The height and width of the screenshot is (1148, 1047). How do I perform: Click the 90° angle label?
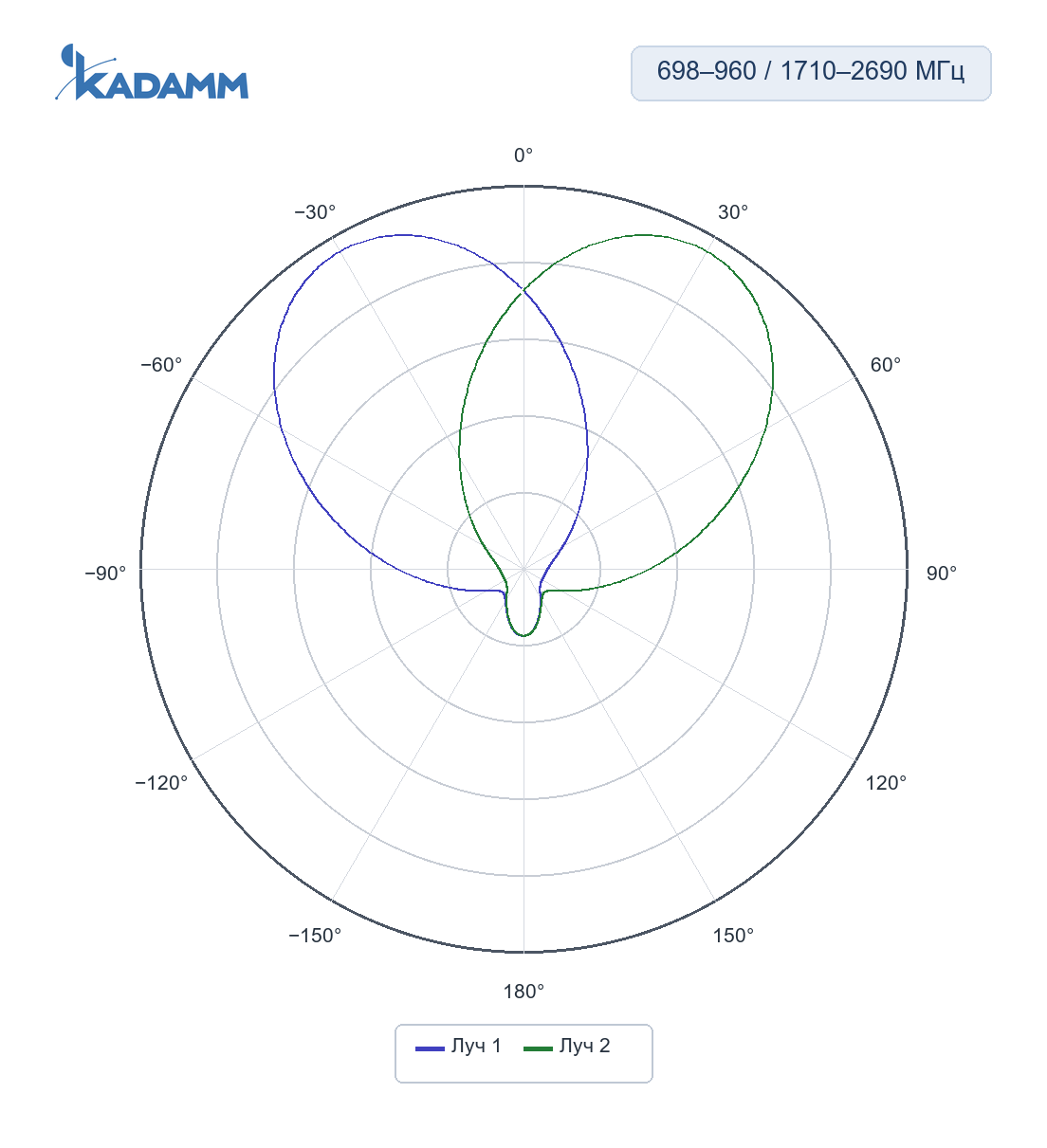[942, 574]
